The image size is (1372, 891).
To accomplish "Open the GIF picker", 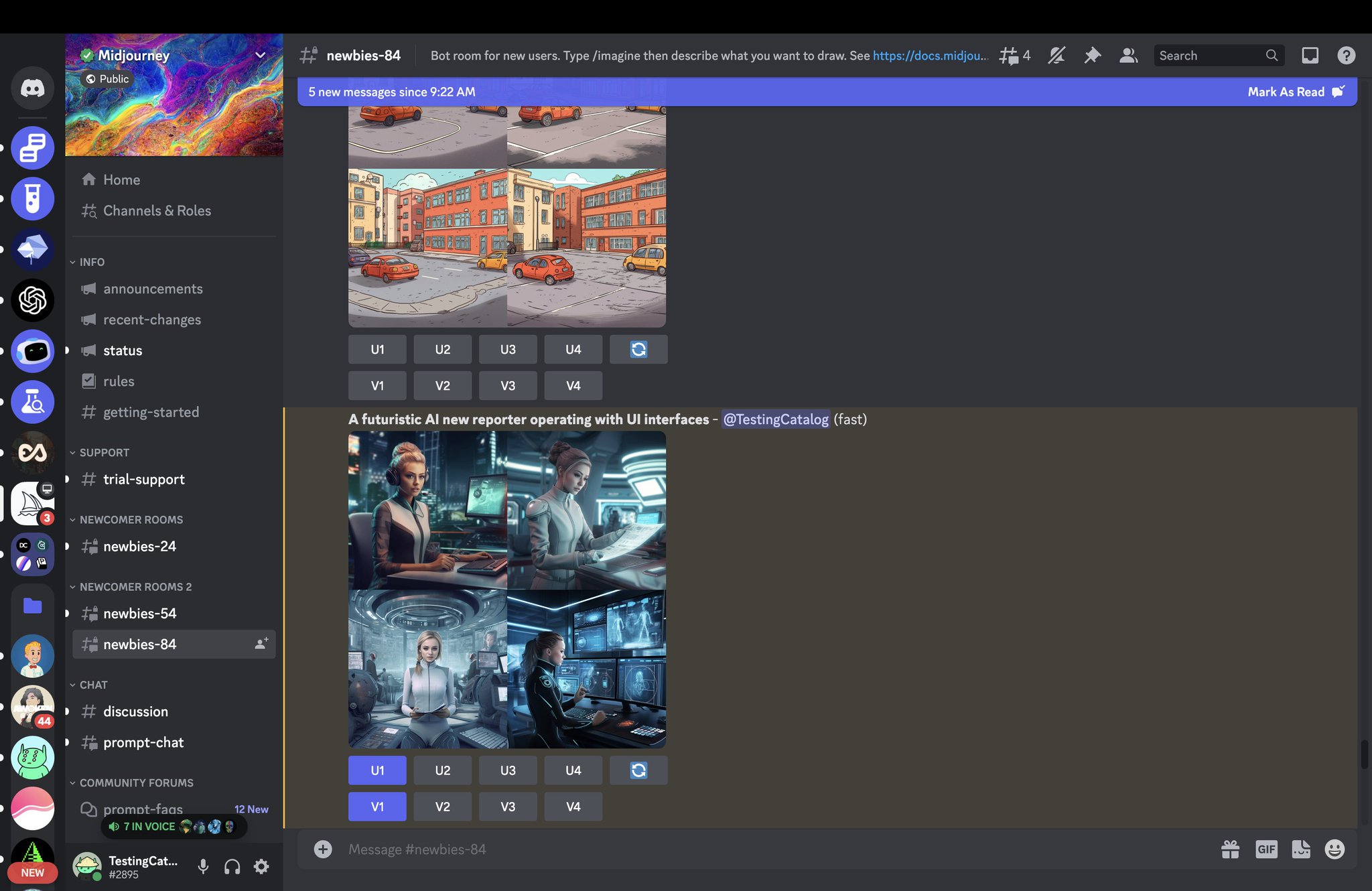I will (1266, 849).
